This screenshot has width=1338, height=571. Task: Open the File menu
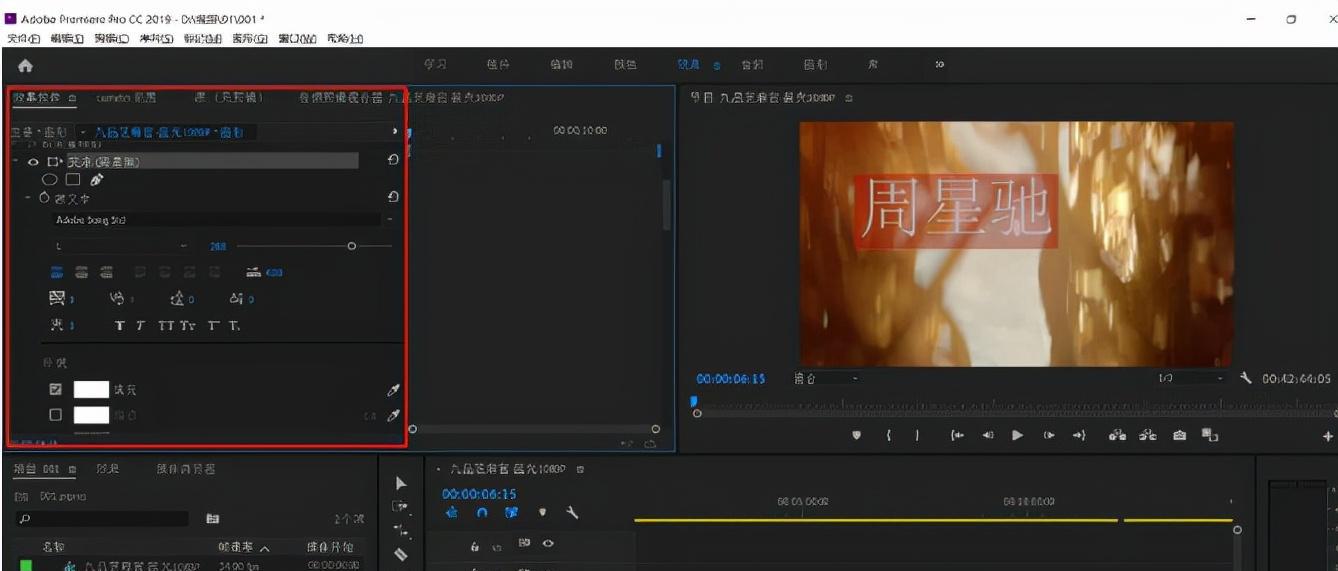coord(22,38)
